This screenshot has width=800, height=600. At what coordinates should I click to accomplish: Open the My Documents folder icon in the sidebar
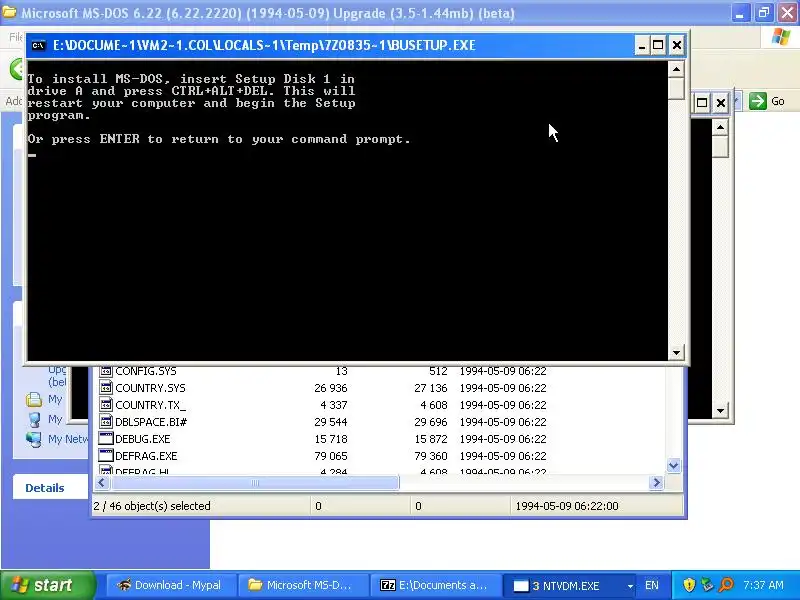(34, 399)
